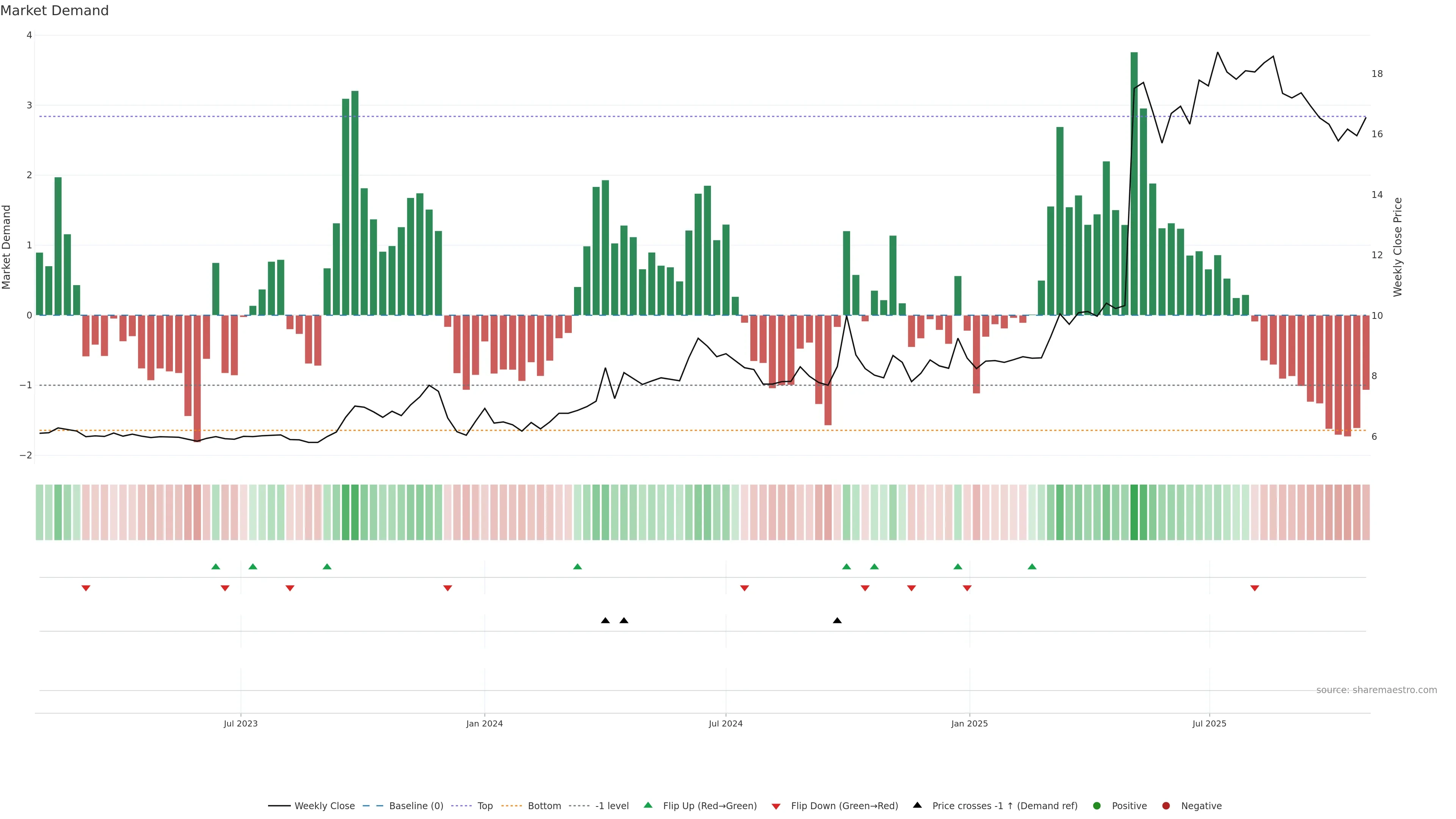Screen dimensions: 1456x819
Task: Click the -1 level legend item
Action: pyautogui.click(x=612, y=806)
